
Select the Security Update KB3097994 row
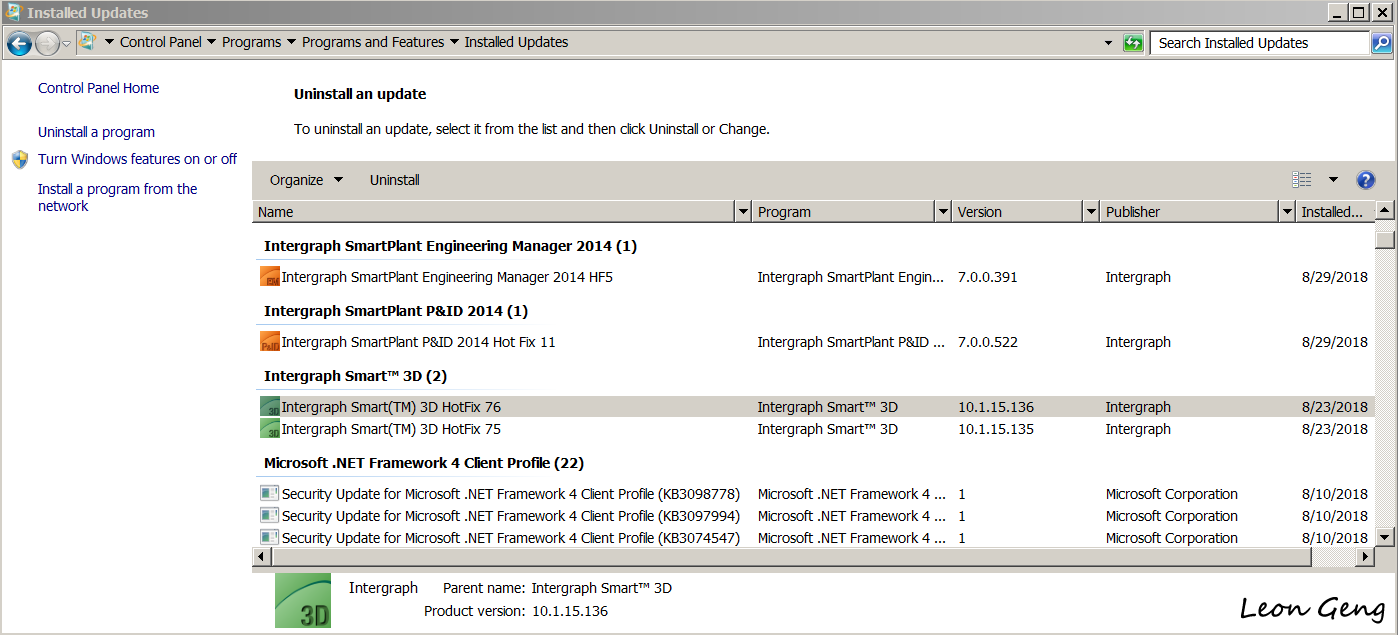814,516
